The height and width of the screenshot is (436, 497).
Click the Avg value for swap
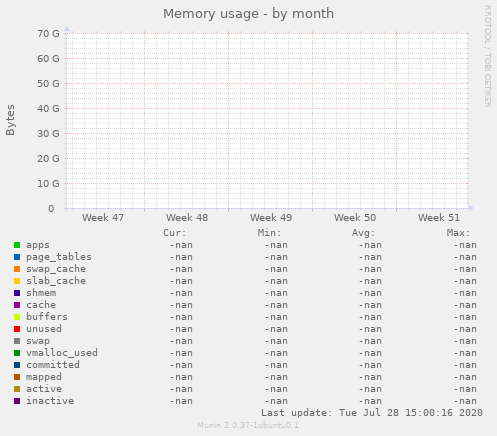370,341
